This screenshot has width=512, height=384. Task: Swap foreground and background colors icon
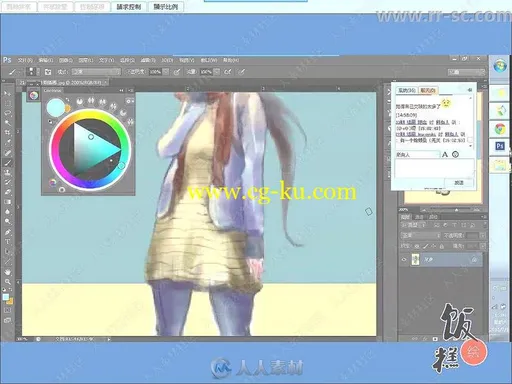[x=11, y=290]
